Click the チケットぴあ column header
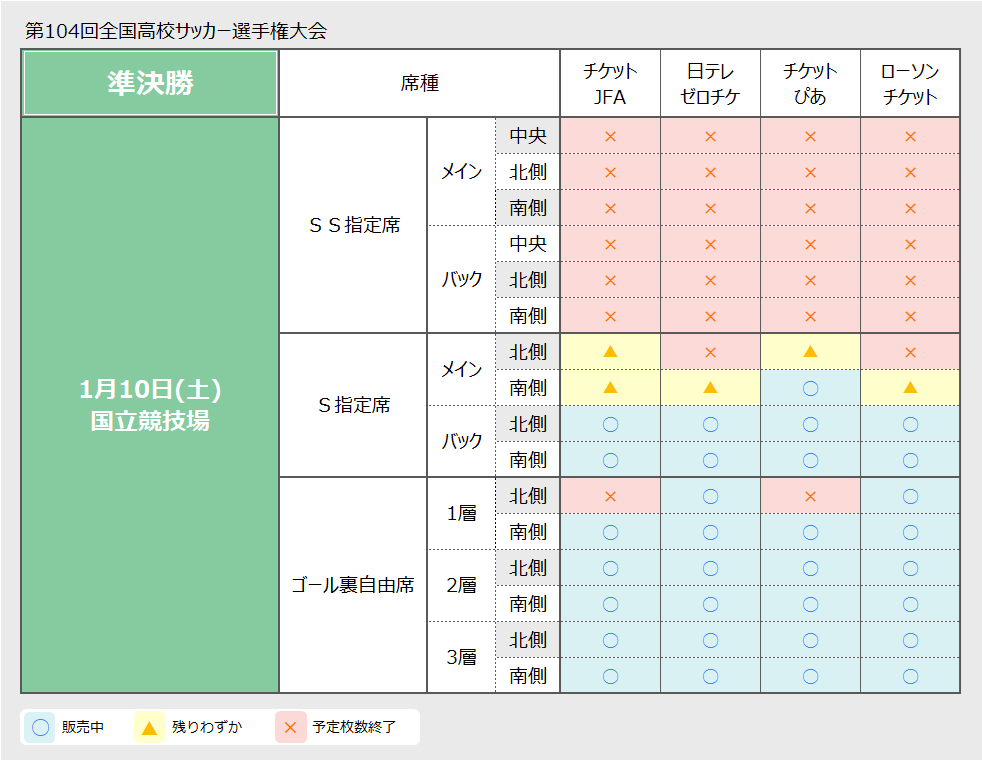 coord(810,83)
